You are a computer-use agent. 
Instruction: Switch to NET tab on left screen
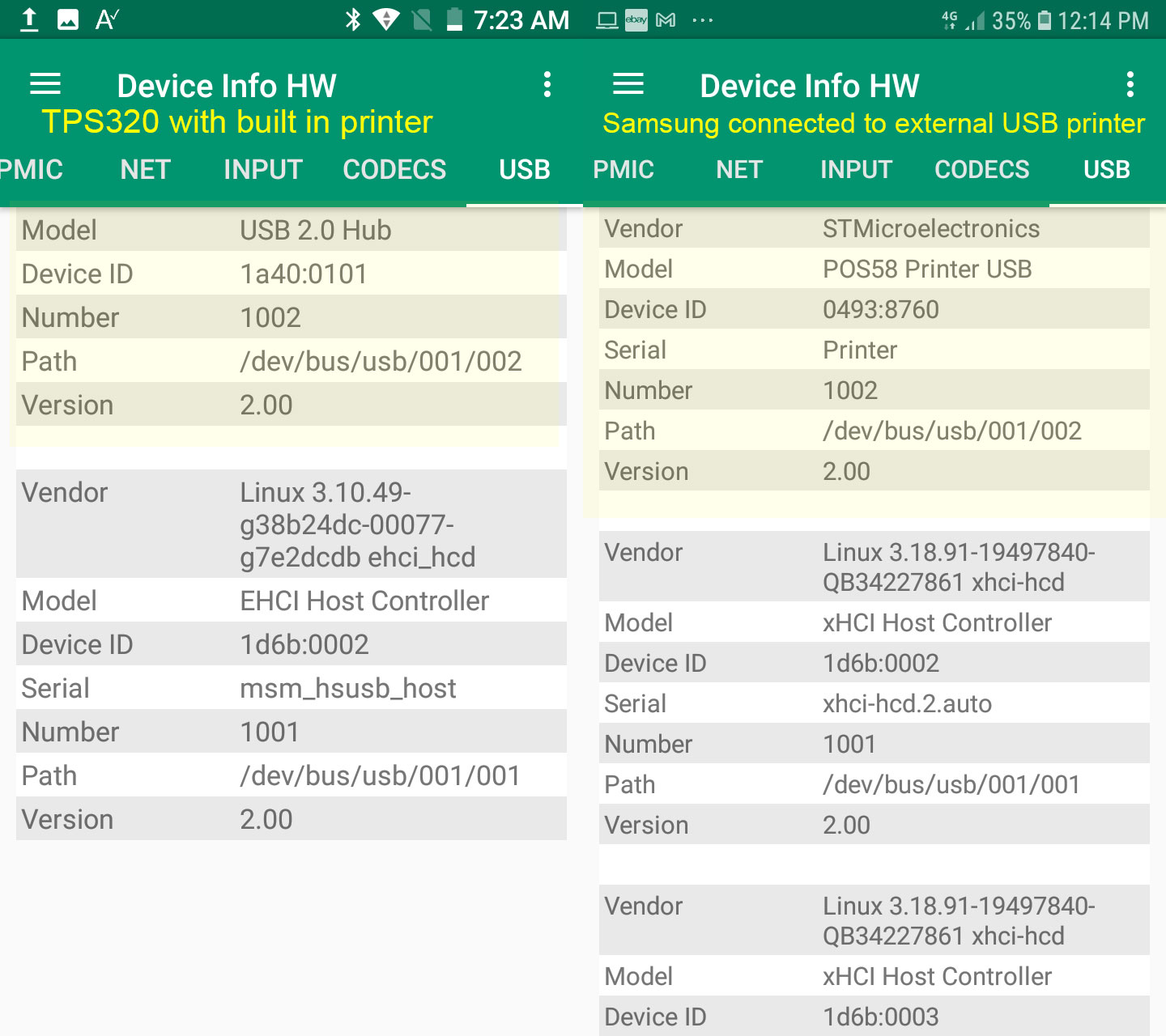pos(145,170)
